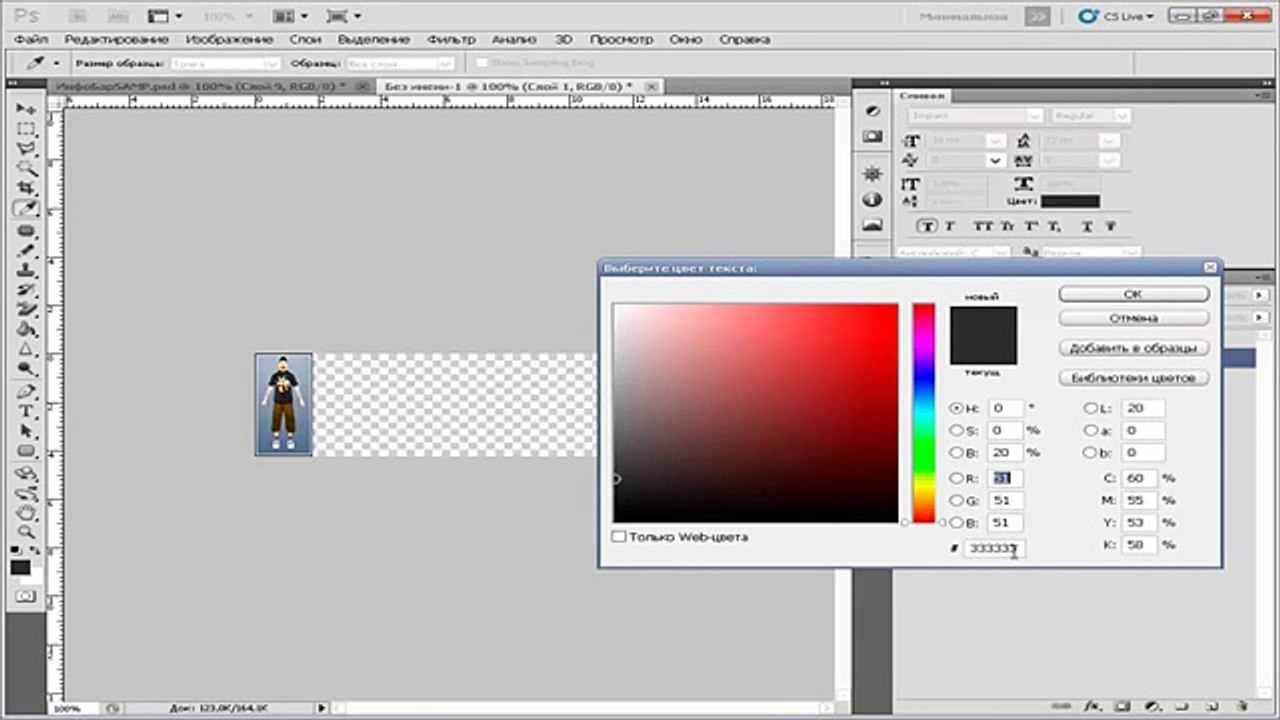Image resolution: width=1280 pixels, height=720 pixels.
Task: Open 'Библиотеки цветов' color libraries
Action: 1133,378
